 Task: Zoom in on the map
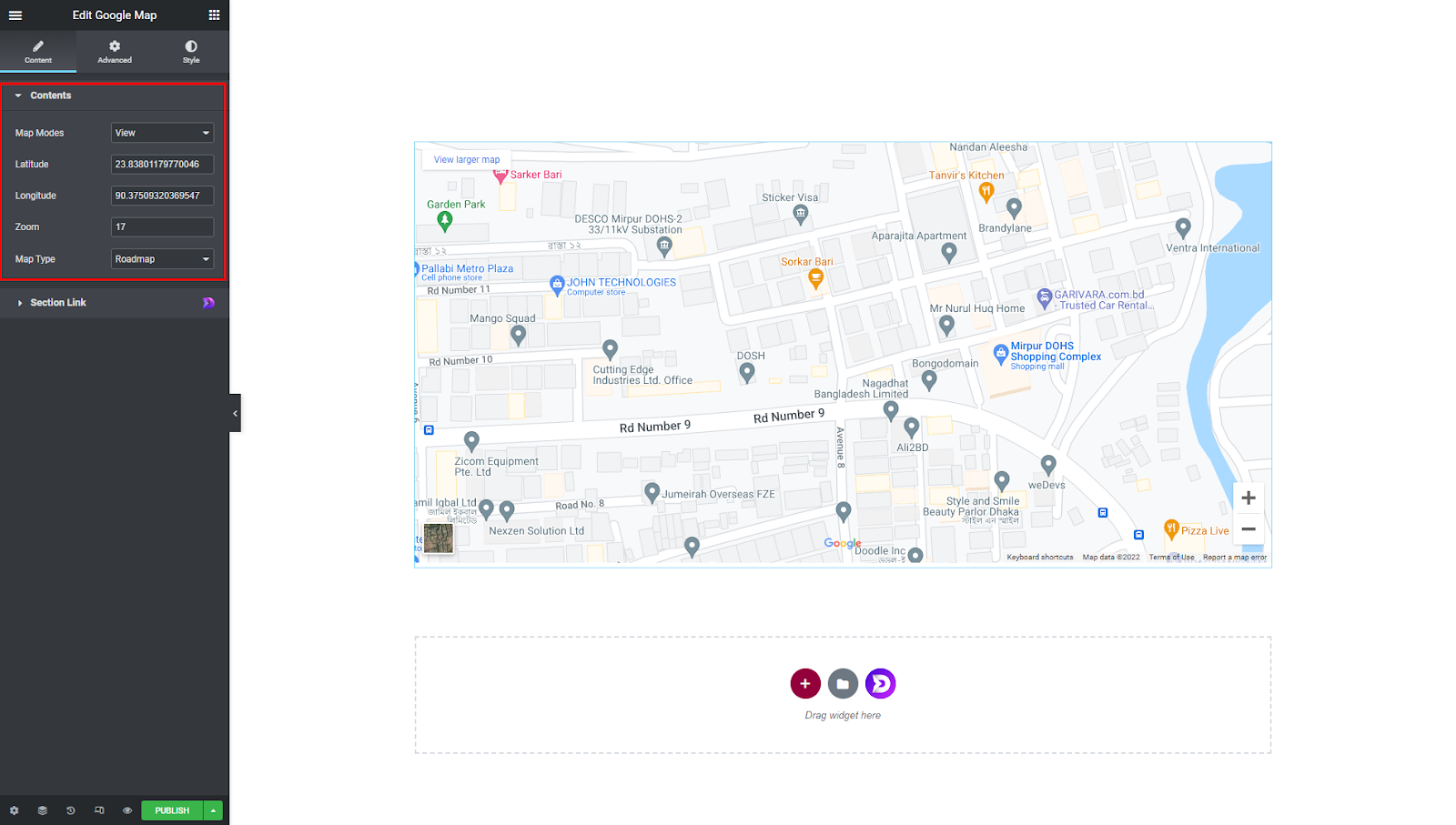click(x=1249, y=498)
